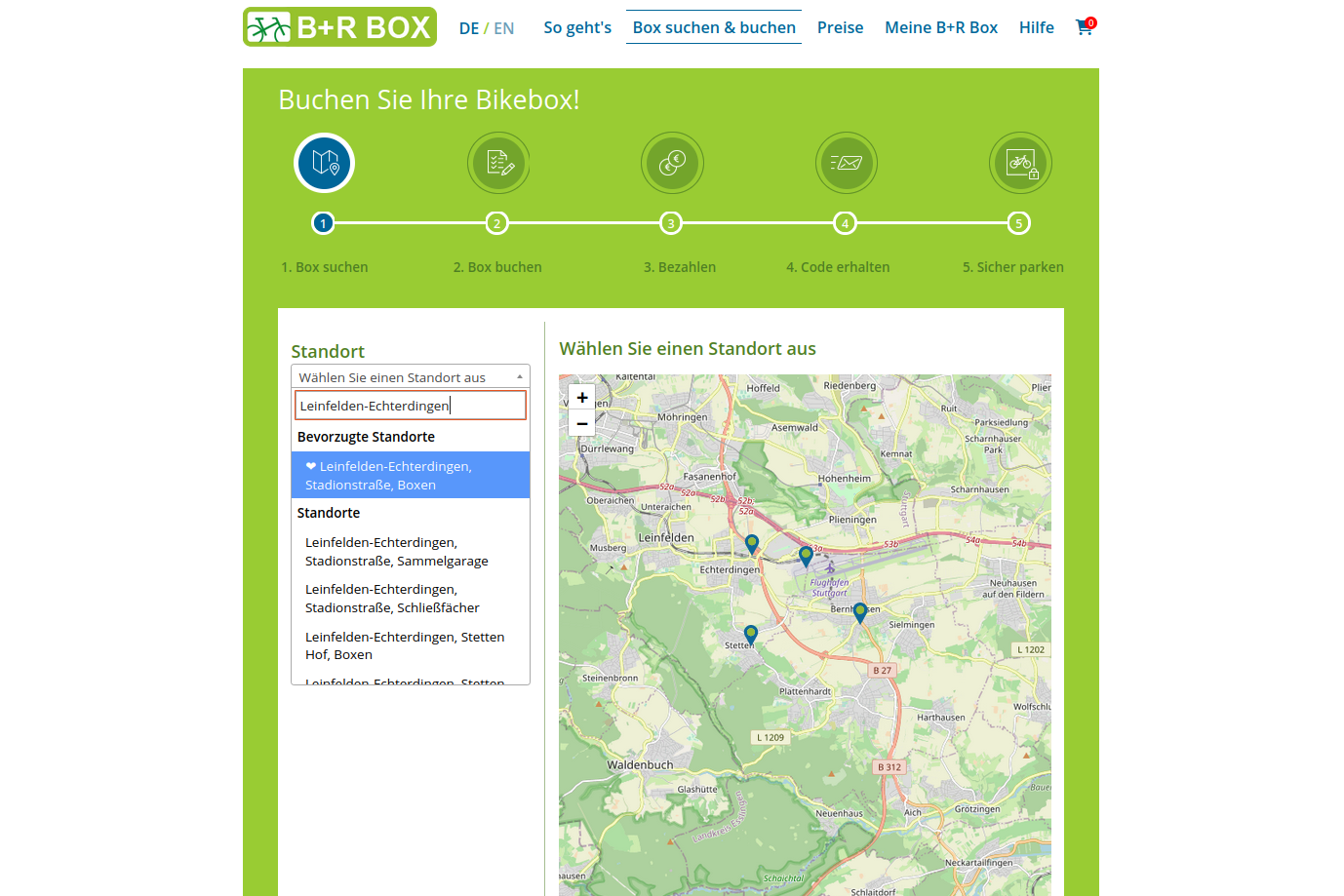Click map marker at Bernhausen
Screen dimensions: 1344x896
click(x=860, y=612)
